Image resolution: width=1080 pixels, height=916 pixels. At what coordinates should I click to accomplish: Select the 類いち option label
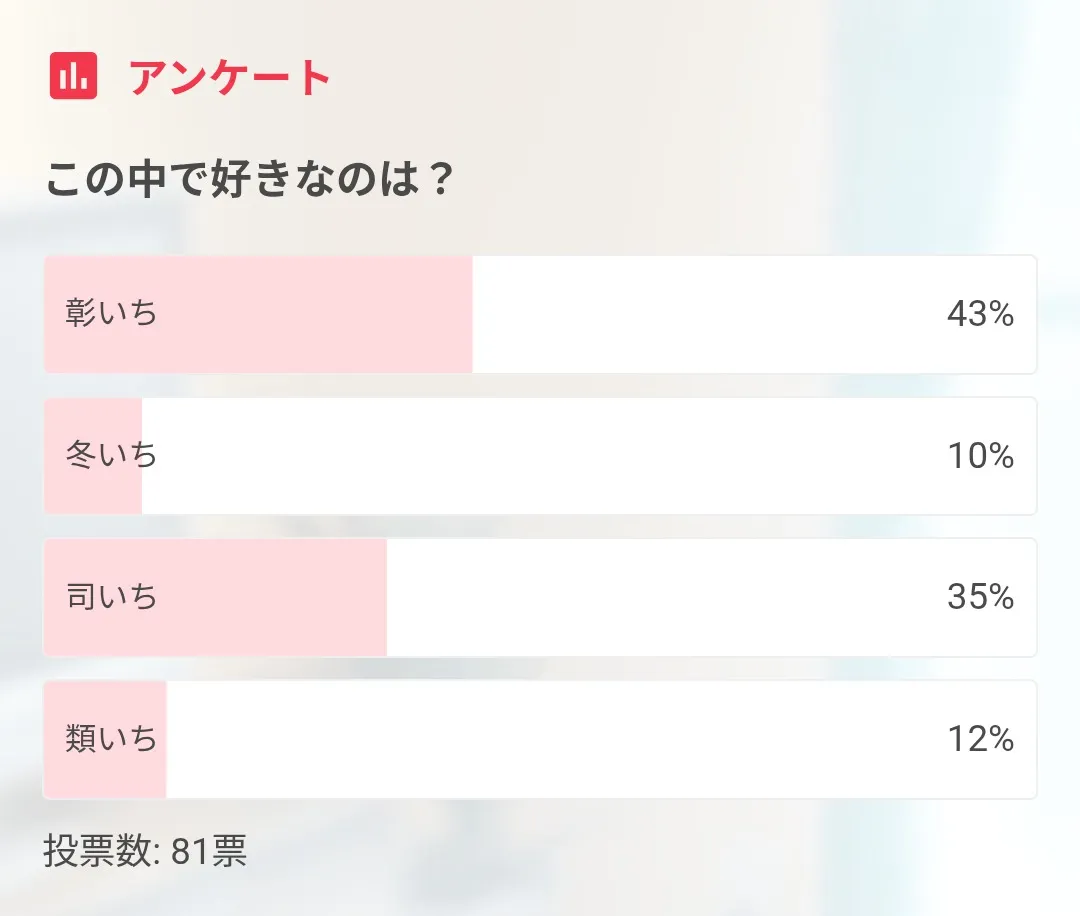pyautogui.click(x=112, y=740)
